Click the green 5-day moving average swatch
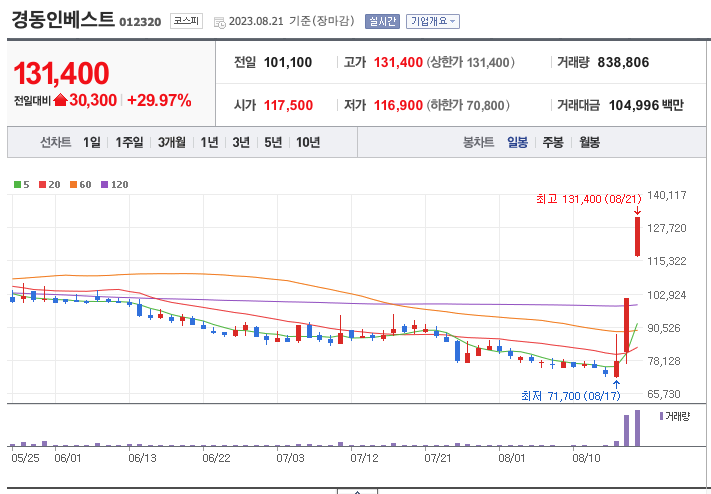Screen dimensions: 711x494 pyautogui.click(x=18, y=185)
